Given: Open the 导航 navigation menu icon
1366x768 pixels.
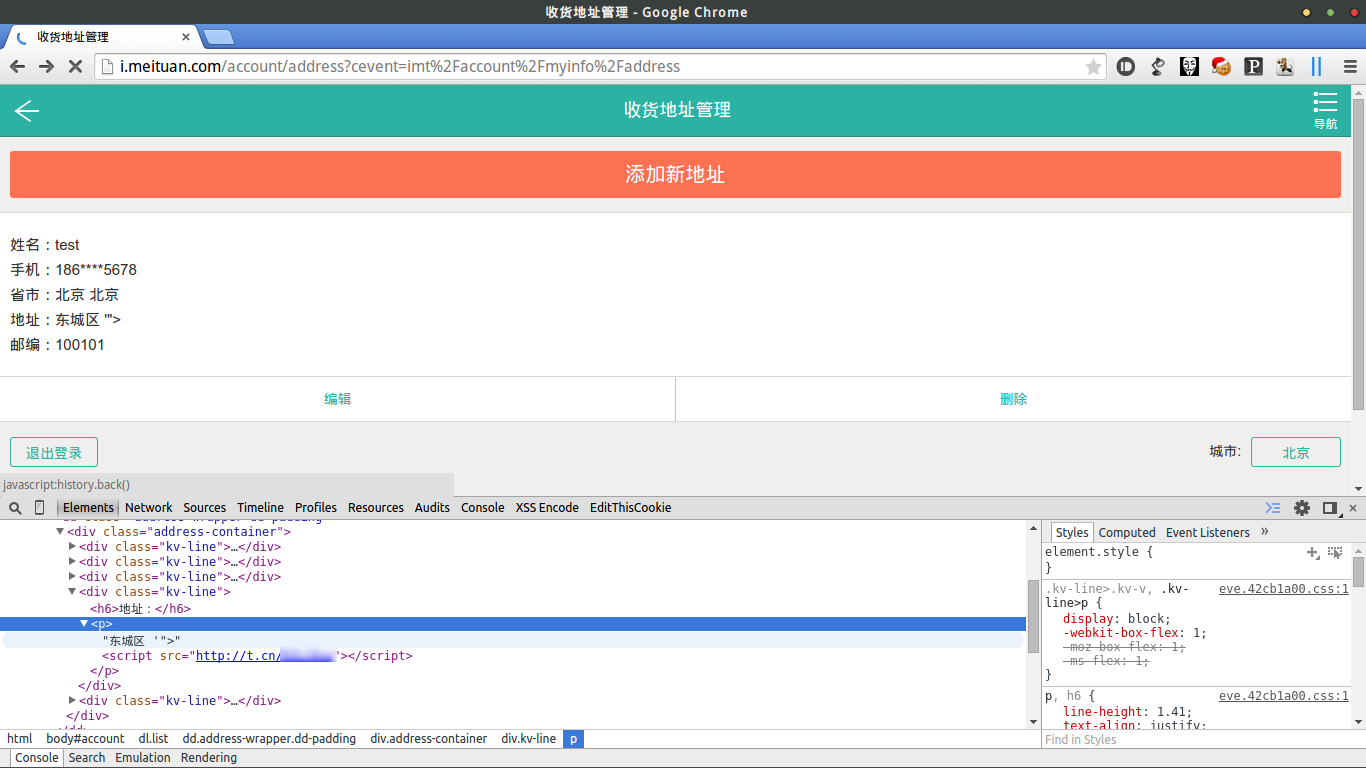Looking at the screenshot, I should click(x=1325, y=110).
